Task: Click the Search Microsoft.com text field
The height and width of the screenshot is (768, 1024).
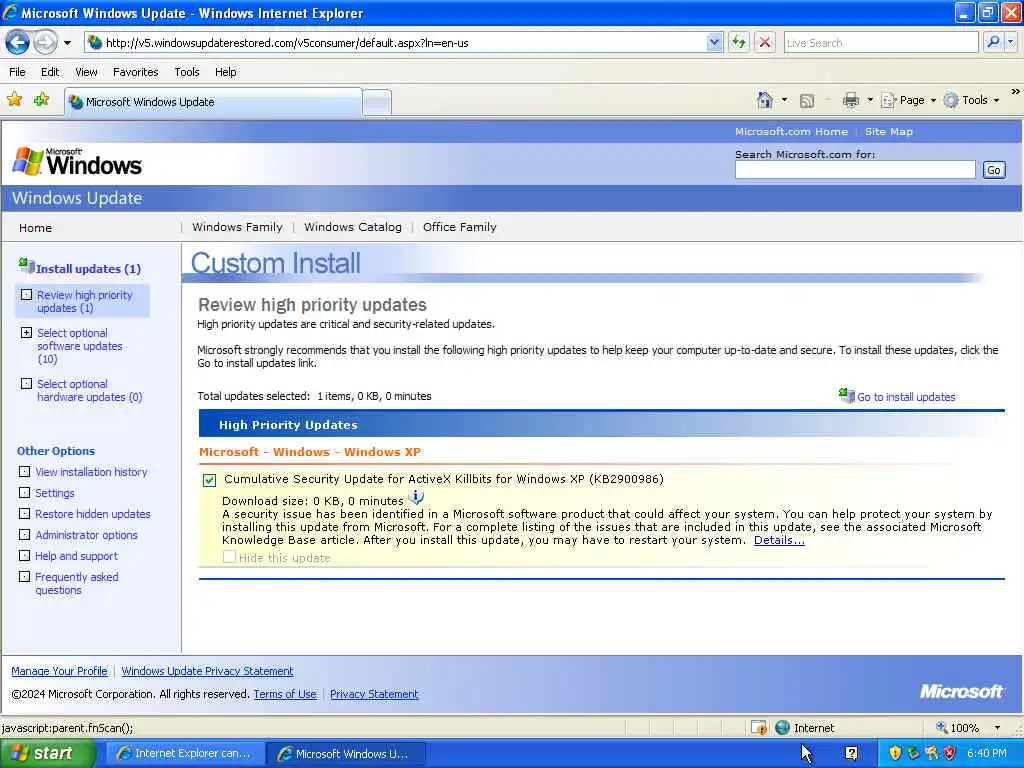Action: (855, 170)
